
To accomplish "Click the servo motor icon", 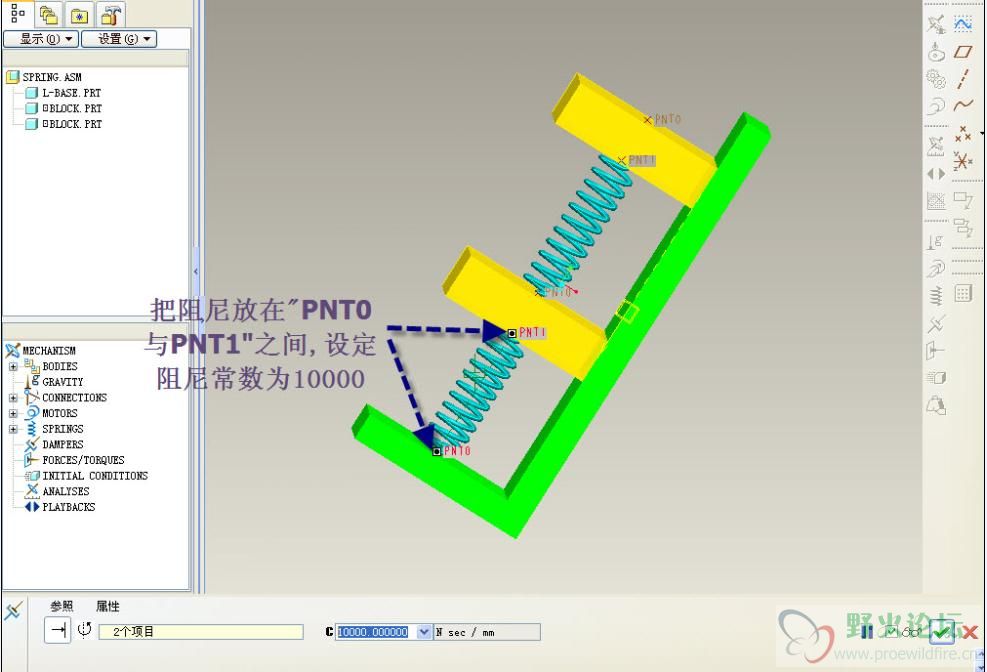I will [936, 105].
